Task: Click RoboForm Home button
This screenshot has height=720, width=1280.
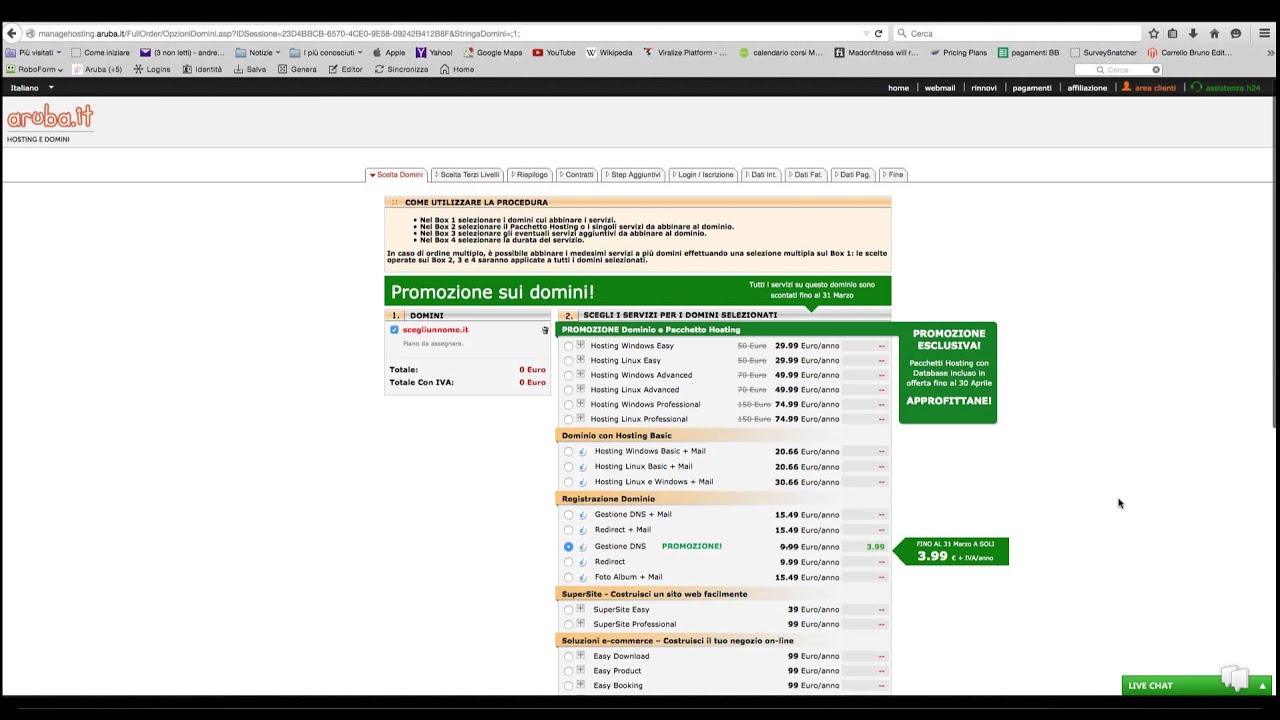Action: pyautogui.click(x=457, y=69)
